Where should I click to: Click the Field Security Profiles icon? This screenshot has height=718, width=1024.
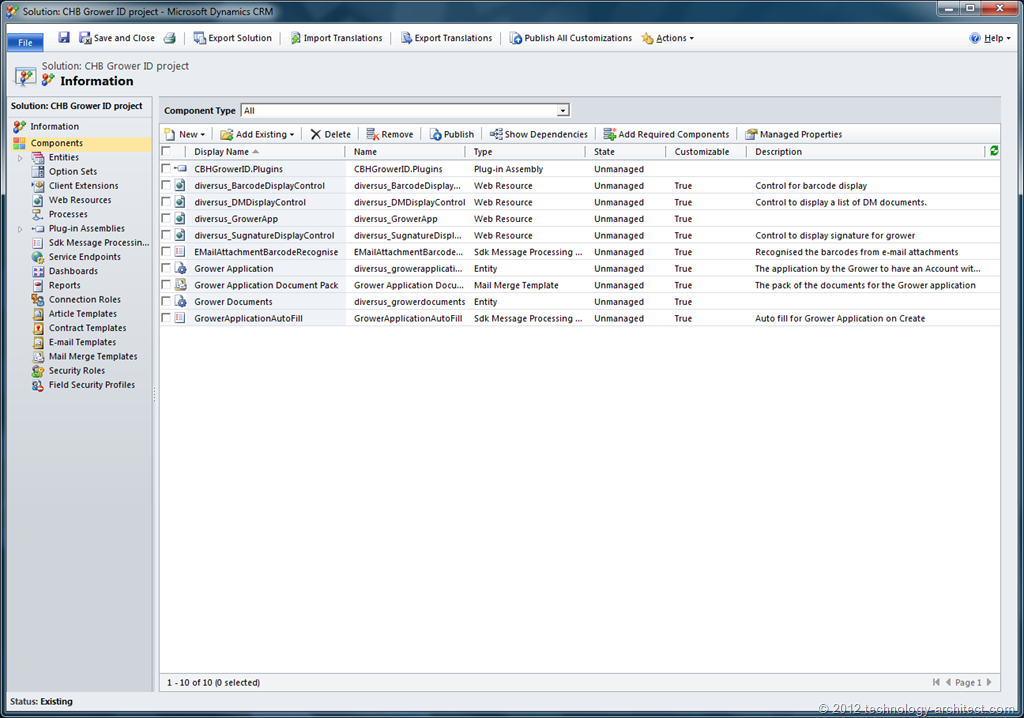[38, 385]
